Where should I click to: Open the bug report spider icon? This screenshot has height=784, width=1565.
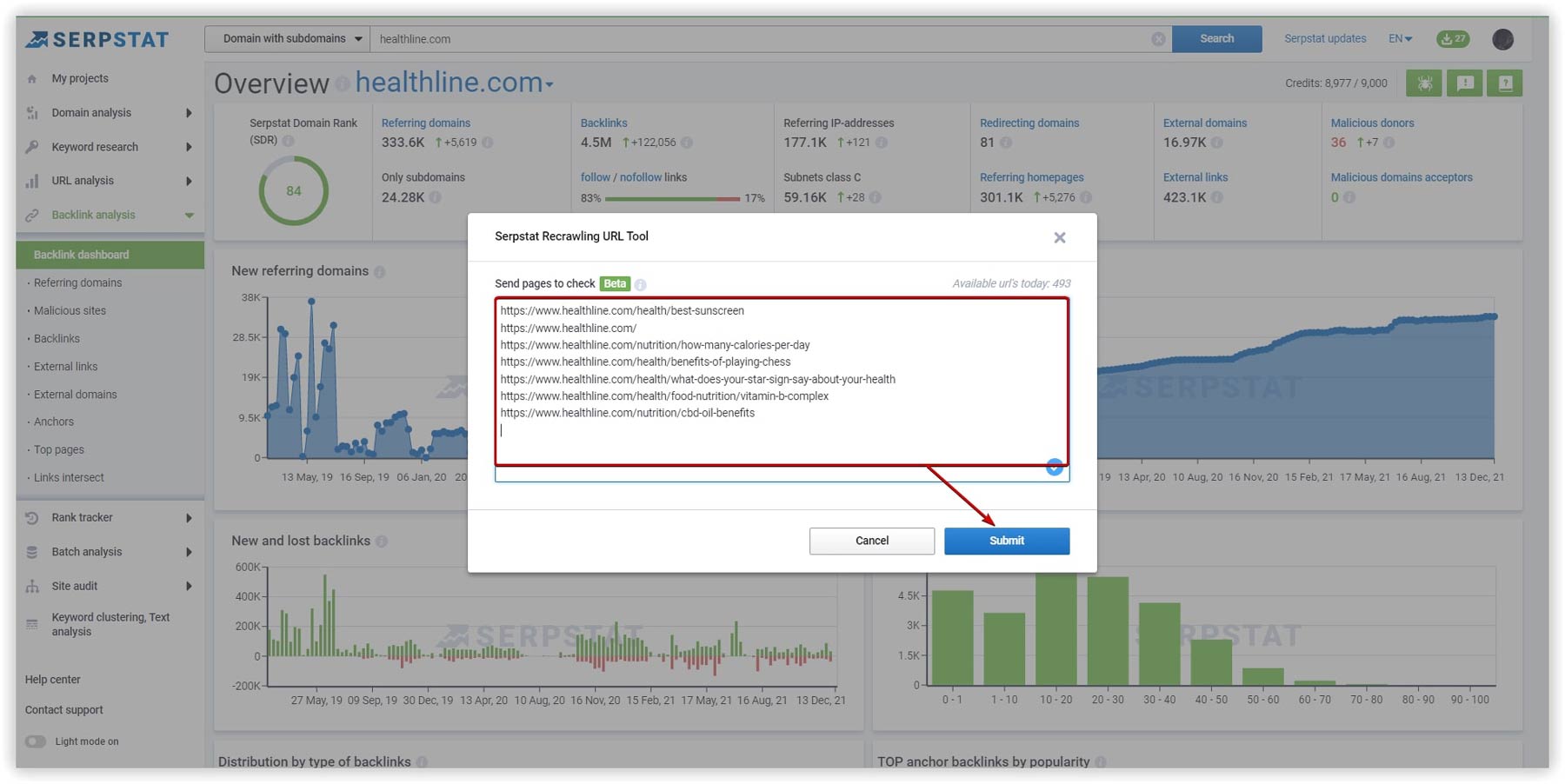(1424, 83)
